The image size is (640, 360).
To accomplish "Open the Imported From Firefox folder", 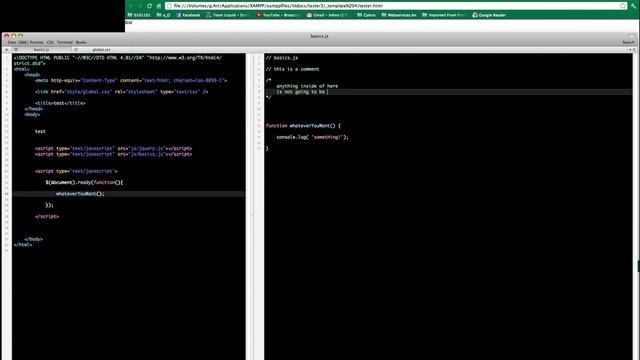I will tap(444, 15).
